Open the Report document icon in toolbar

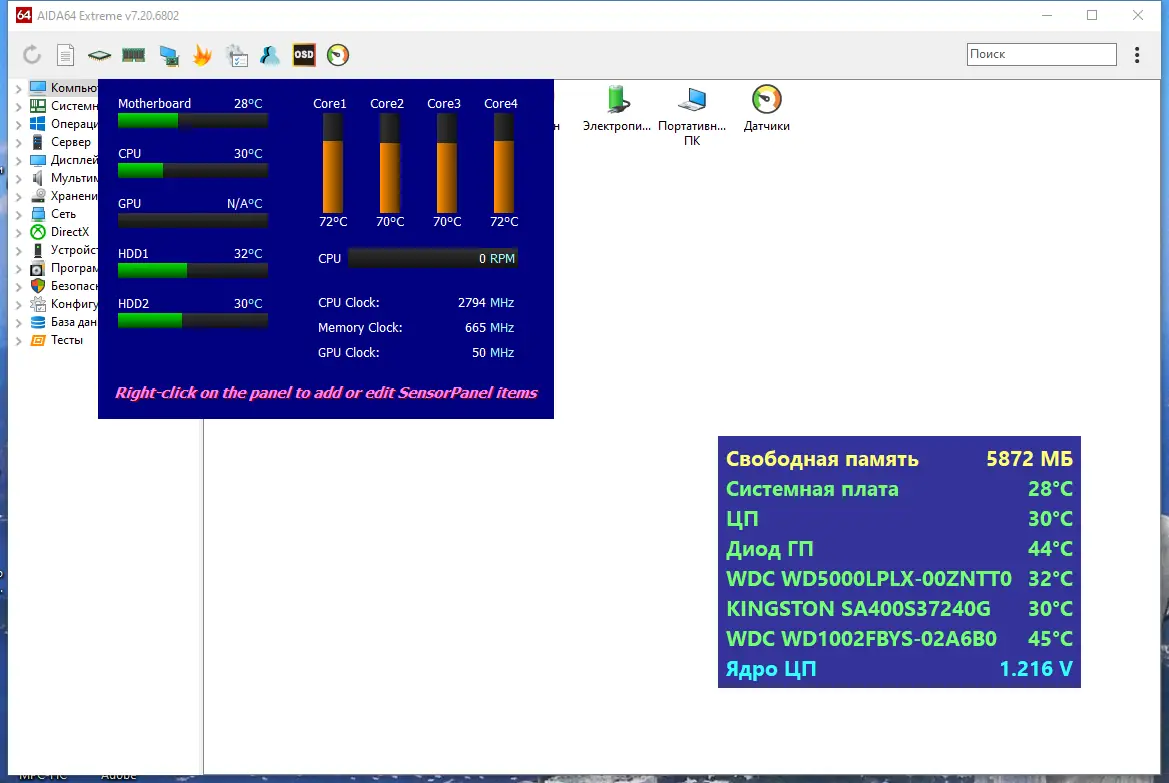(66, 54)
